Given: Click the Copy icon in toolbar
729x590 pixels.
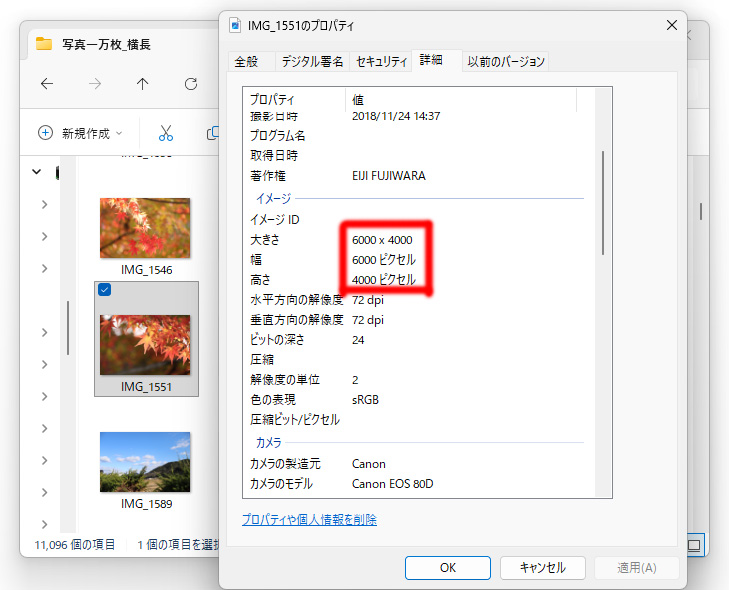Looking at the screenshot, I should click(x=212, y=133).
